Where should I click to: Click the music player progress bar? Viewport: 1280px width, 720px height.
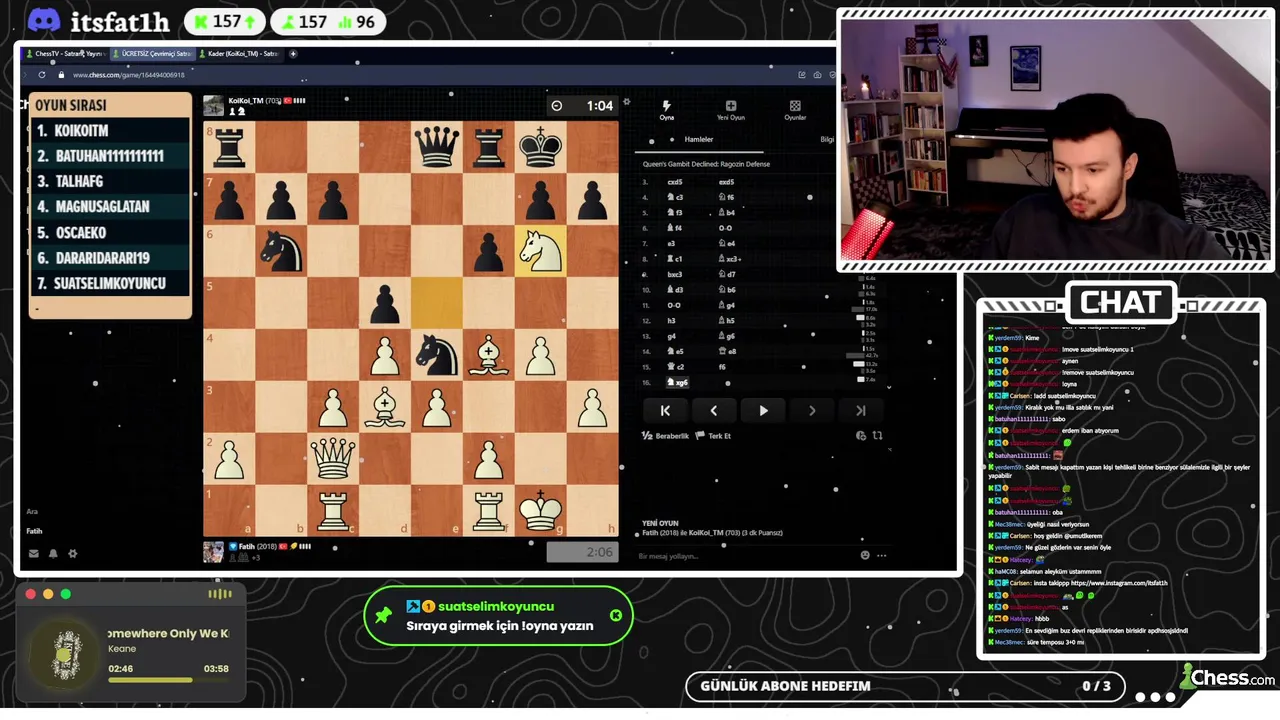pyautogui.click(x=168, y=680)
